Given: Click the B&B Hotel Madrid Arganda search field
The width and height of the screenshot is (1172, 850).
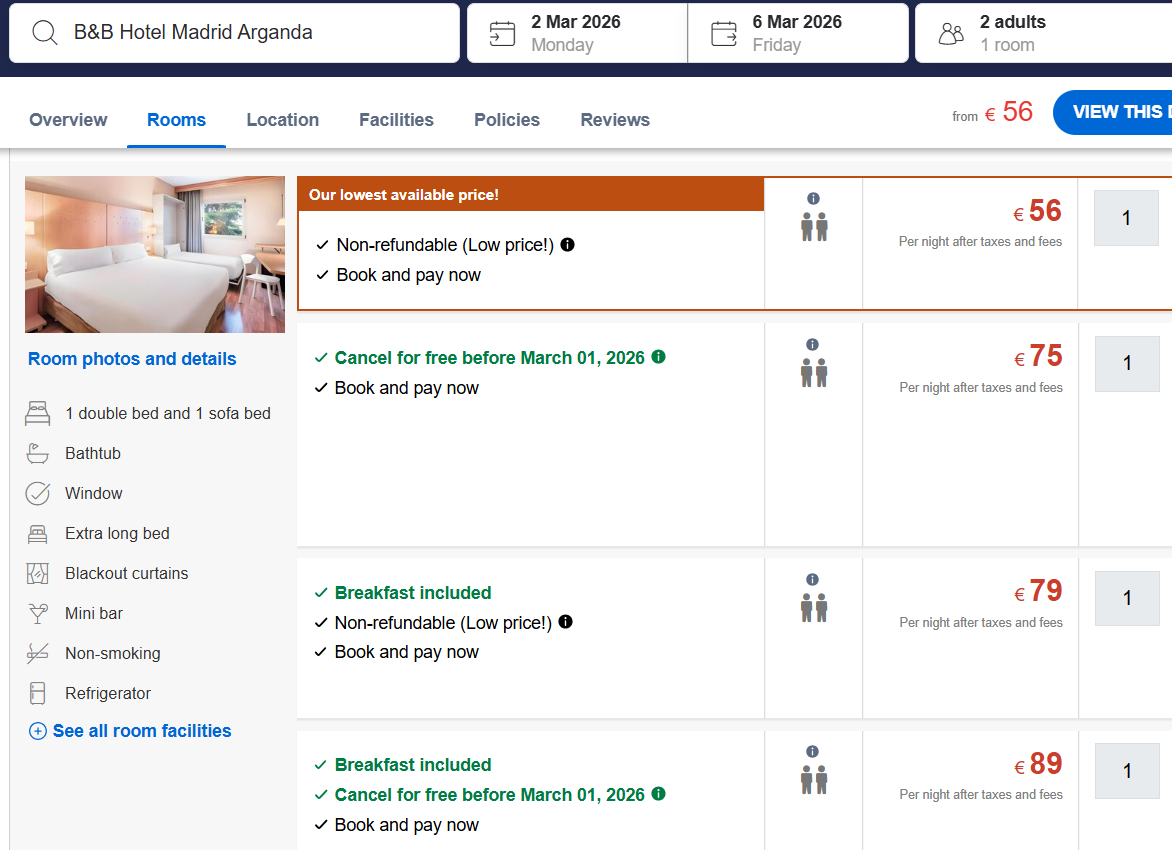Looking at the screenshot, I should pos(250,32).
